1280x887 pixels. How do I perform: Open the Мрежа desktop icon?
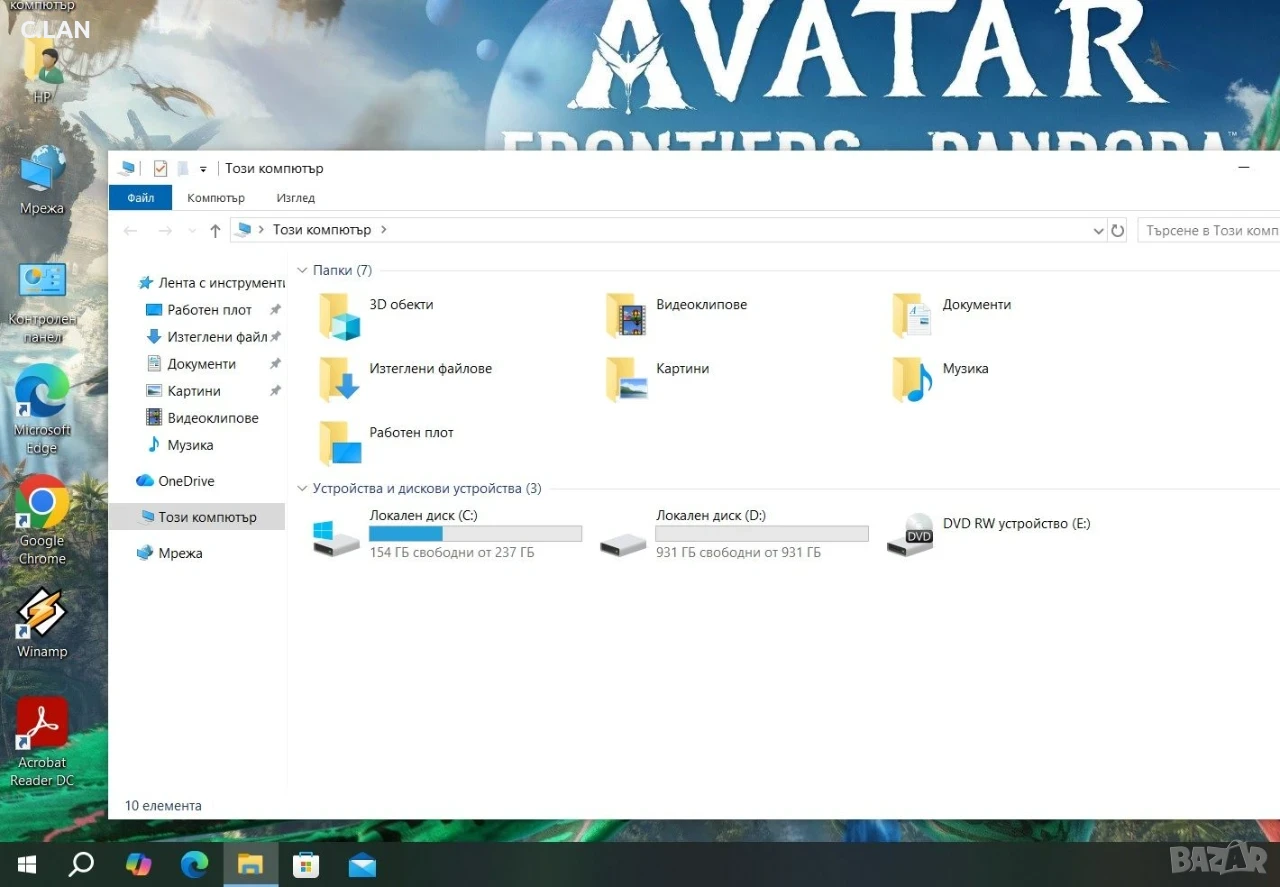[x=42, y=180]
